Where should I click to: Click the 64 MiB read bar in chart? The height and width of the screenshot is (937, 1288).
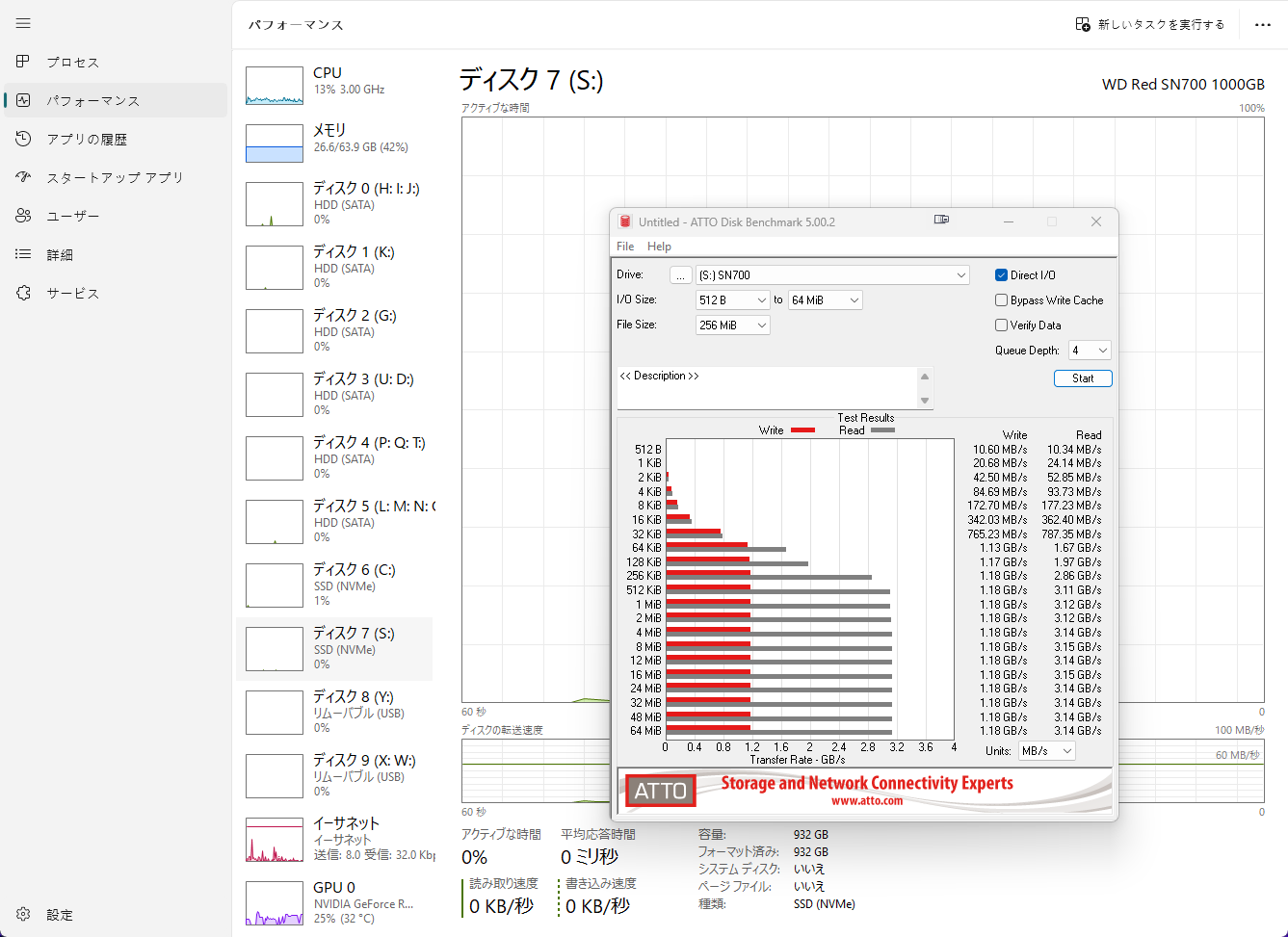(x=778, y=733)
